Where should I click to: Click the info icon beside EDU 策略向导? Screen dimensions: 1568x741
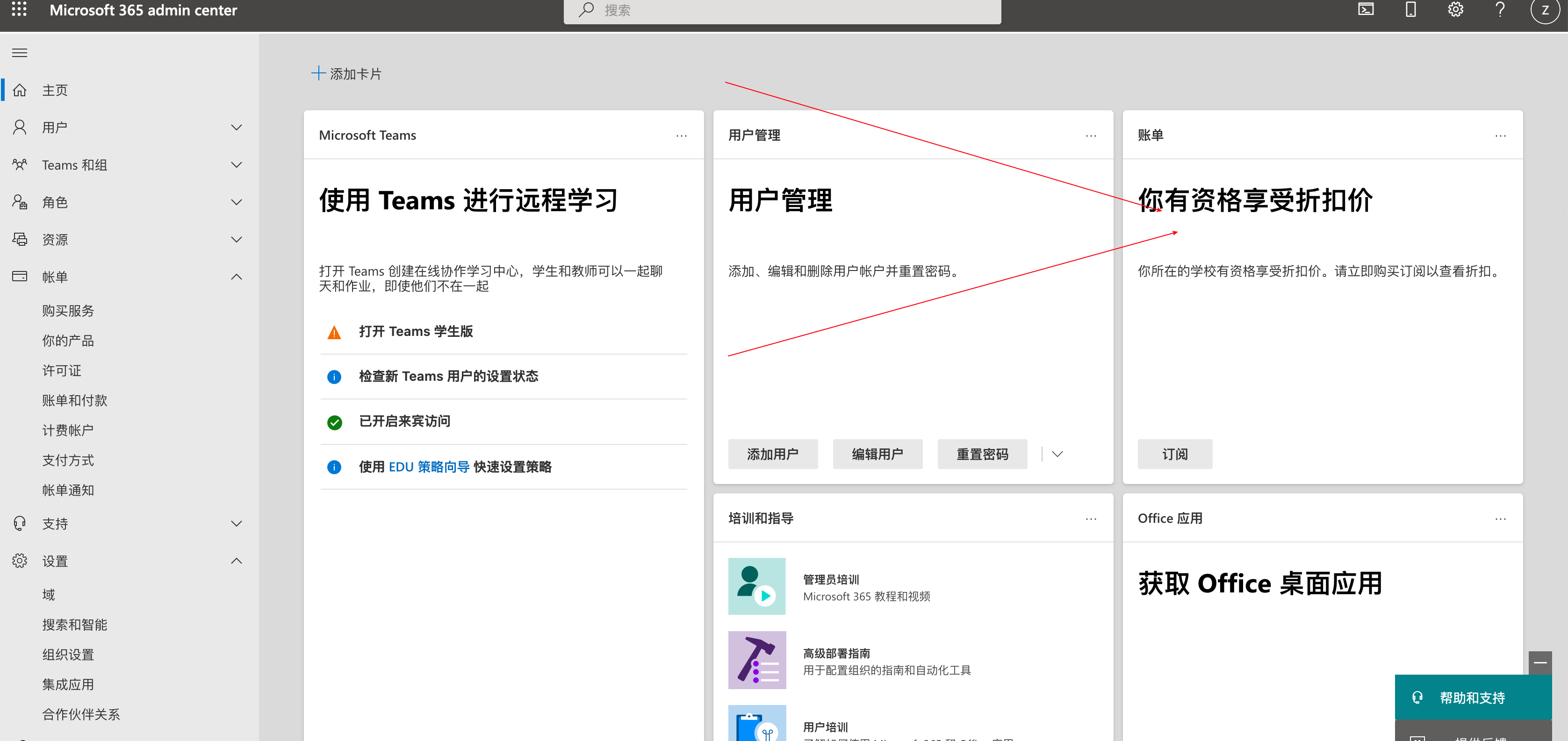[334, 467]
